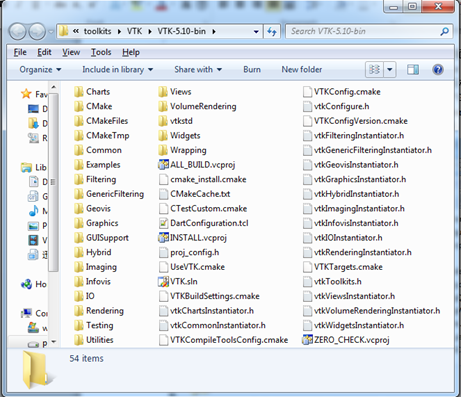Select the ALL_BUILD.vcproj project icon
Viewport: 461px width, 397px height.
click(163, 165)
